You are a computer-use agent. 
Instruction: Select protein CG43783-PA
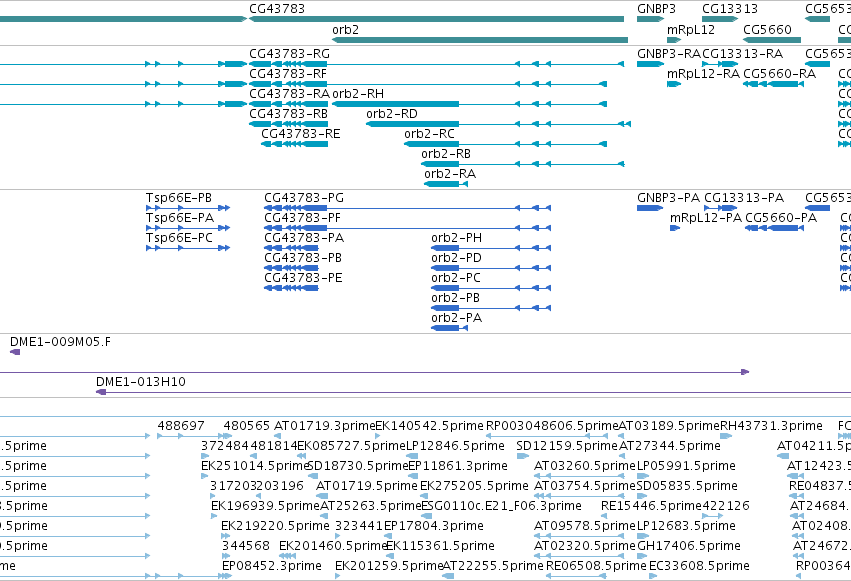pyautogui.click(x=304, y=238)
